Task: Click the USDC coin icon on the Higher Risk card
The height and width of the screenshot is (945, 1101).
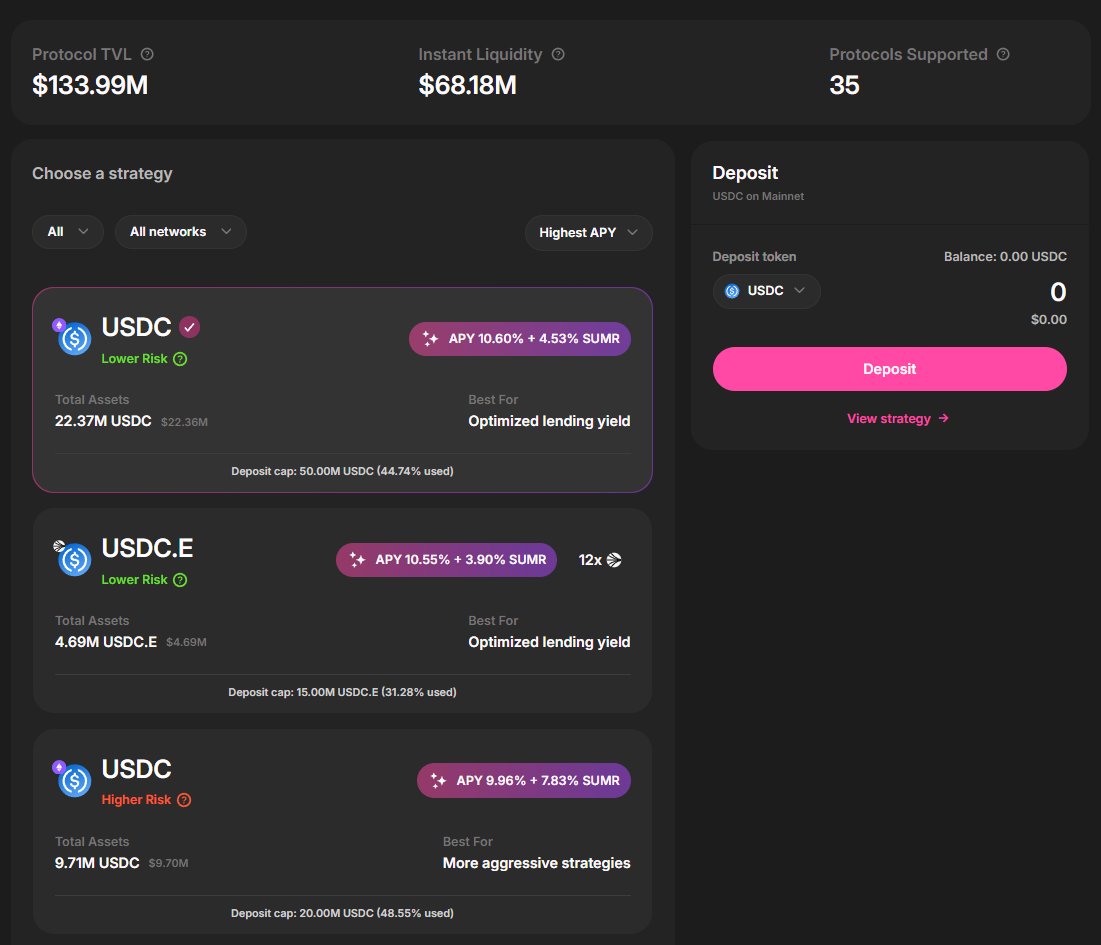Action: pos(73,779)
